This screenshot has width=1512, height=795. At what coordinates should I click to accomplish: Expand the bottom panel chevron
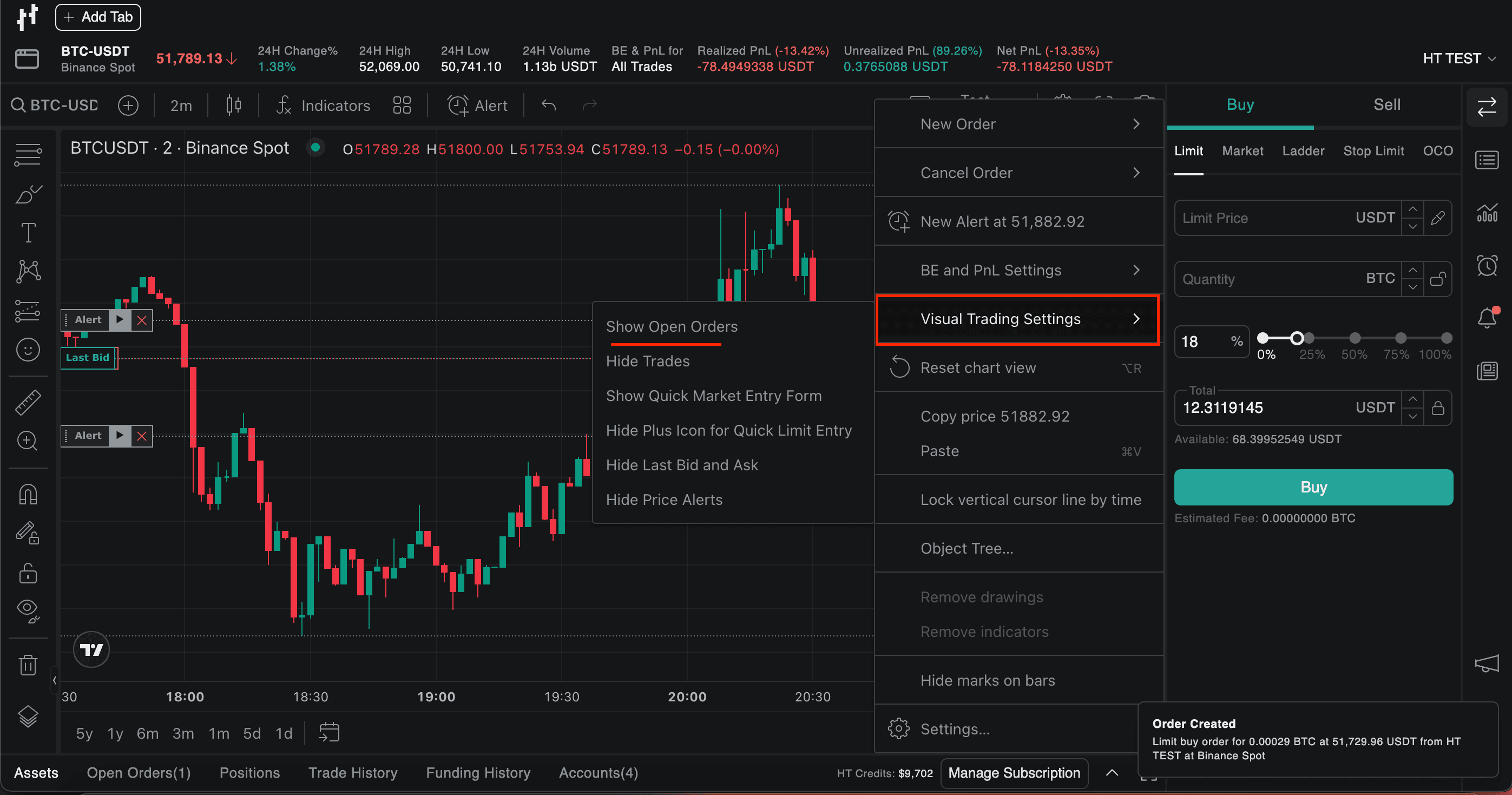click(x=1112, y=773)
